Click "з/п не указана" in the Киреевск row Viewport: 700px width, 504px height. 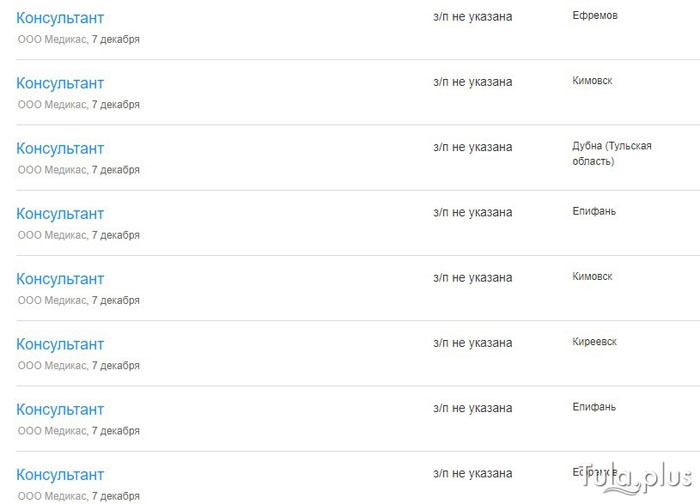(472, 343)
